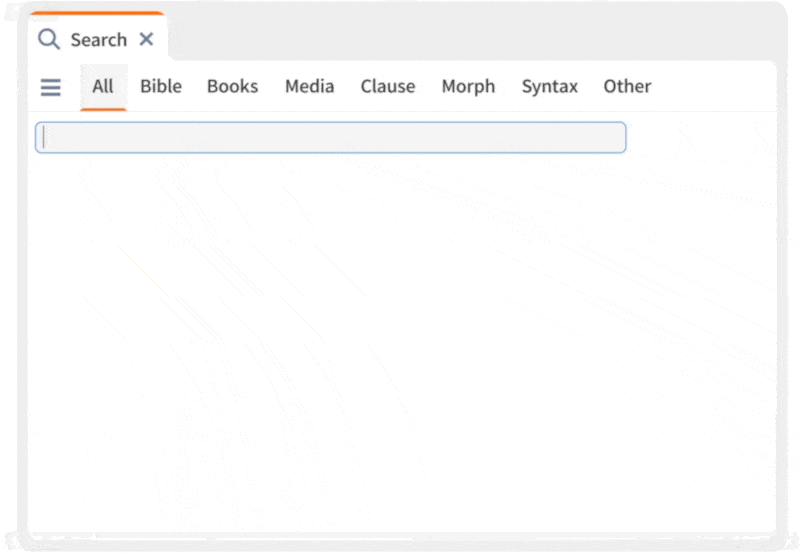Click the blank space right of the Other tab
The image size is (800, 554).
pos(715,87)
